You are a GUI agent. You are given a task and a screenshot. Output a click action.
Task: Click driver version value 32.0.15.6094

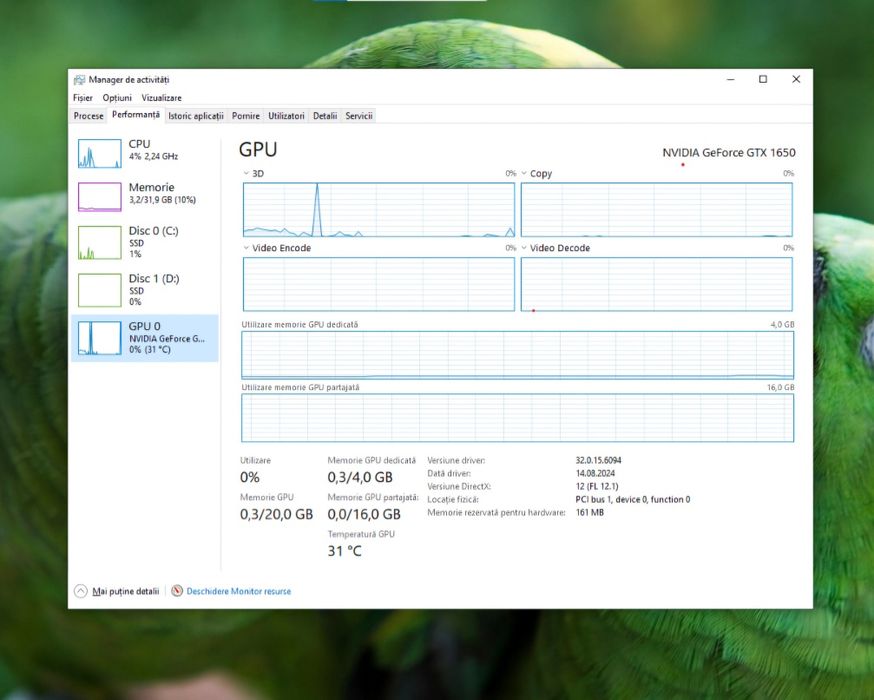[x=598, y=460]
